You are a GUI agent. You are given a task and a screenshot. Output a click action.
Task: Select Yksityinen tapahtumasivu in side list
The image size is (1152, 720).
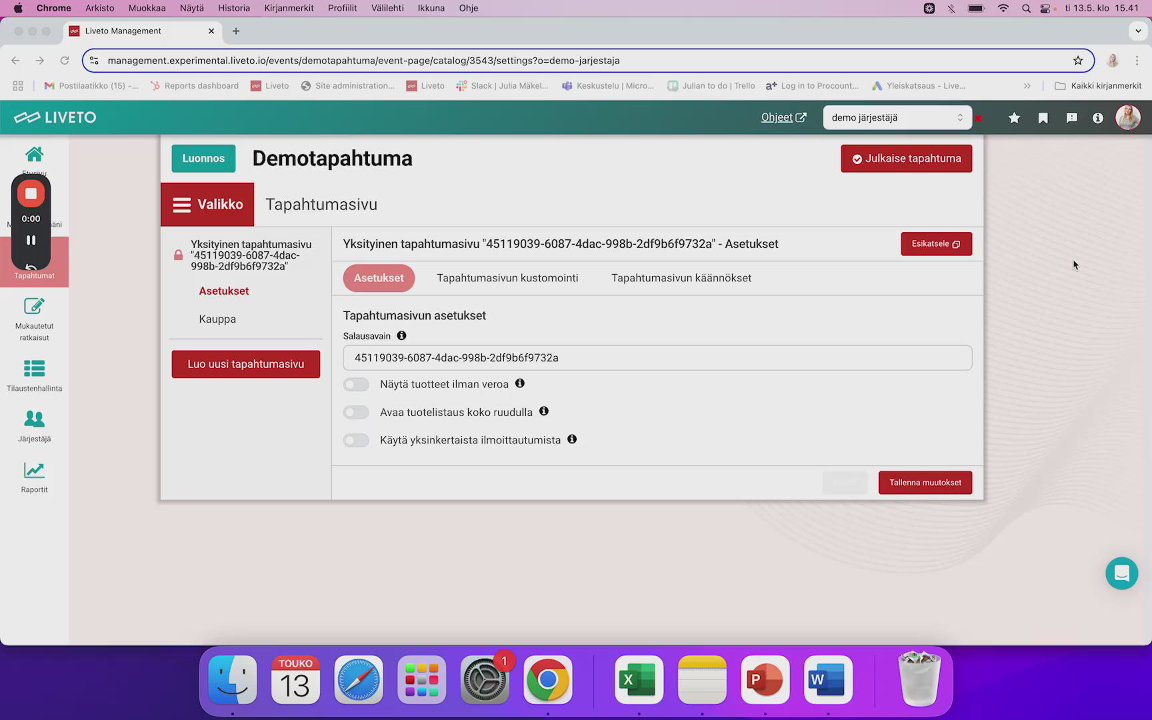coord(251,255)
